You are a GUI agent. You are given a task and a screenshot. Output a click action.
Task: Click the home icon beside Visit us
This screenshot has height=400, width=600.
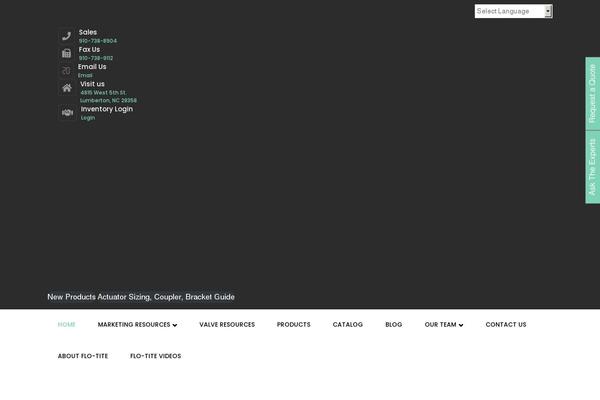pyautogui.click(x=66, y=88)
